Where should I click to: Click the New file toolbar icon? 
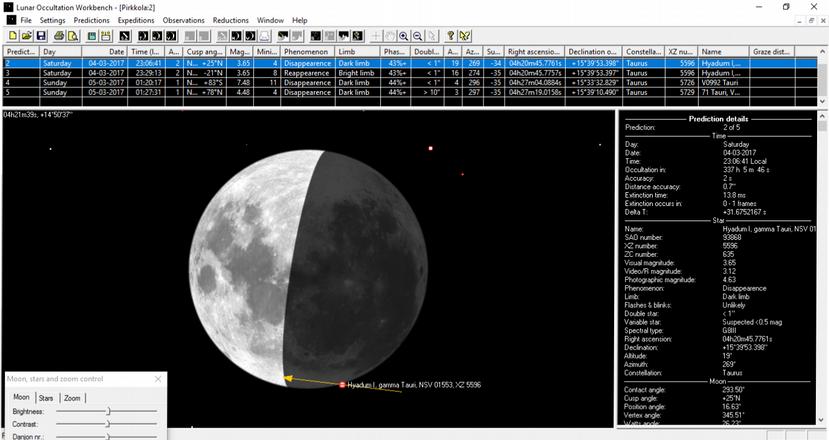[13, 36]
